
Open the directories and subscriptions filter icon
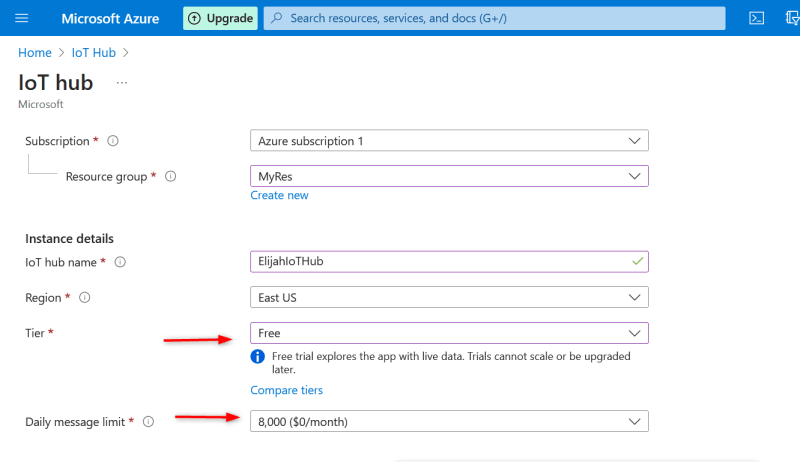click(792, 18)
